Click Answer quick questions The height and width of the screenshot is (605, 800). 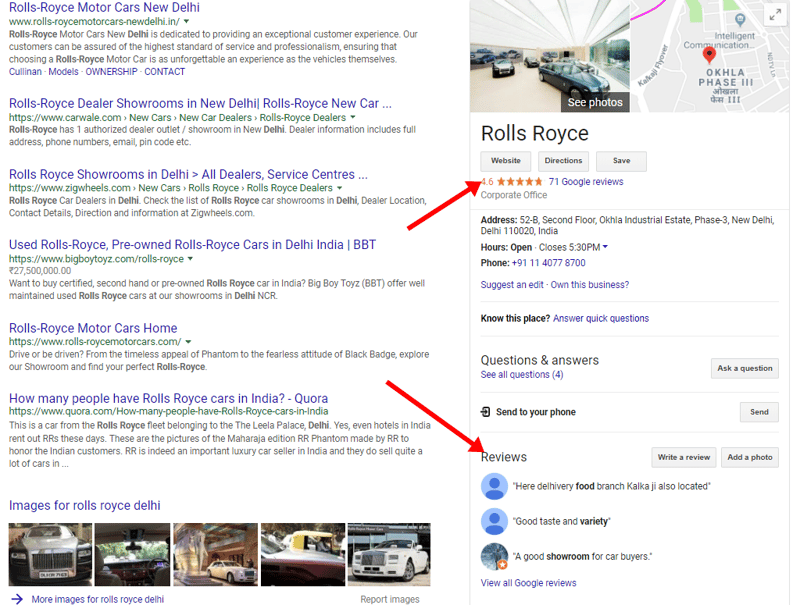point(601,318)
